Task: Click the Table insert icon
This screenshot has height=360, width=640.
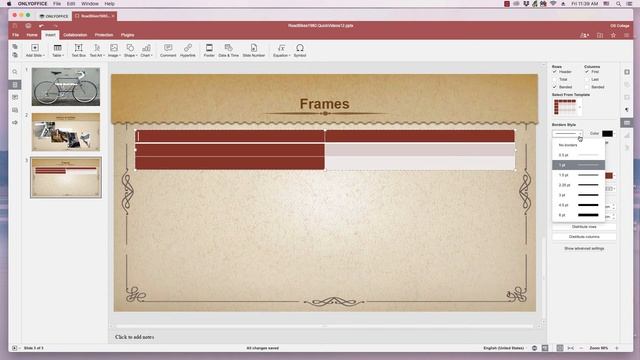Action: pyautogui.click(x=58, y=48)
